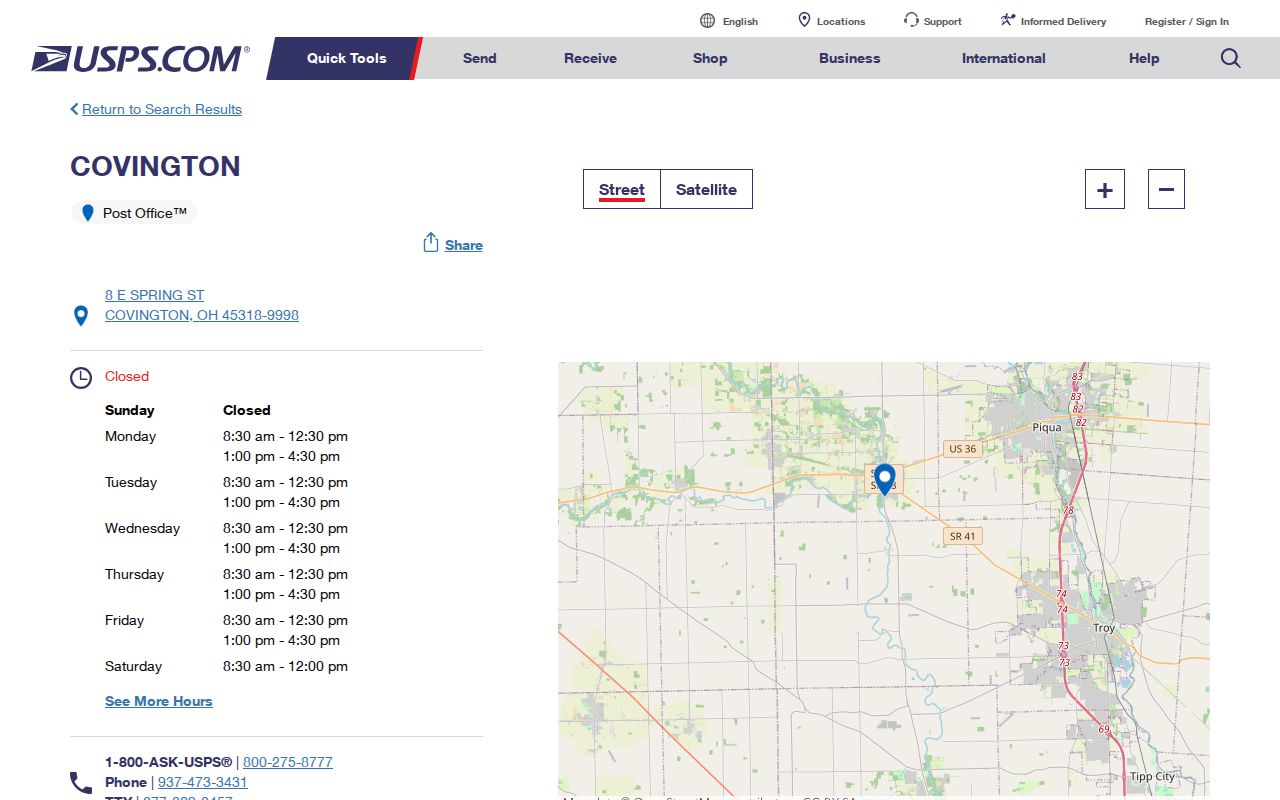Click Piqua label on the map
The width and height of the screenshot is (1280, 800).
coord(1047,428)
